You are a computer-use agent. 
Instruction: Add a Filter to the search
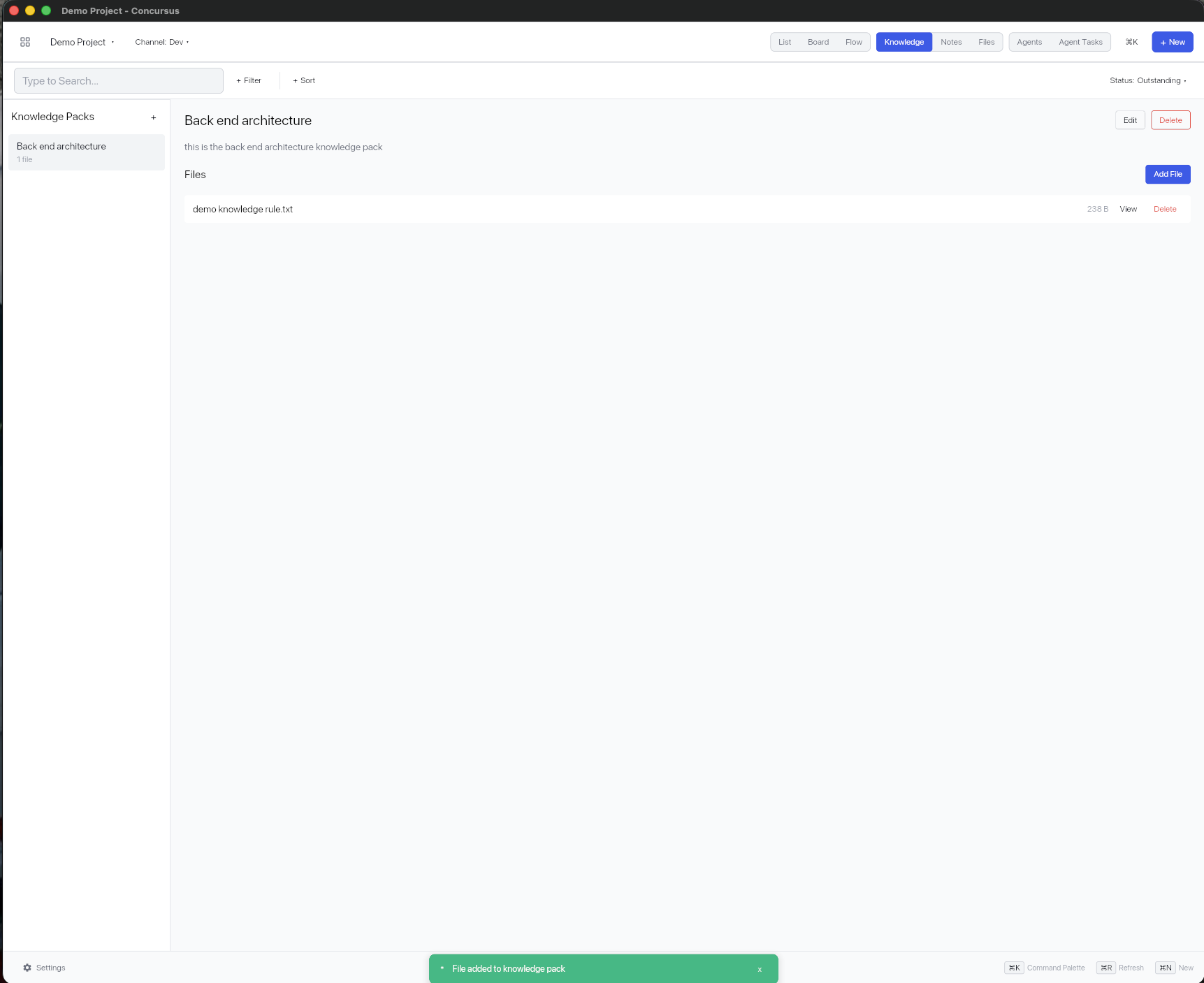pos(249,80)
